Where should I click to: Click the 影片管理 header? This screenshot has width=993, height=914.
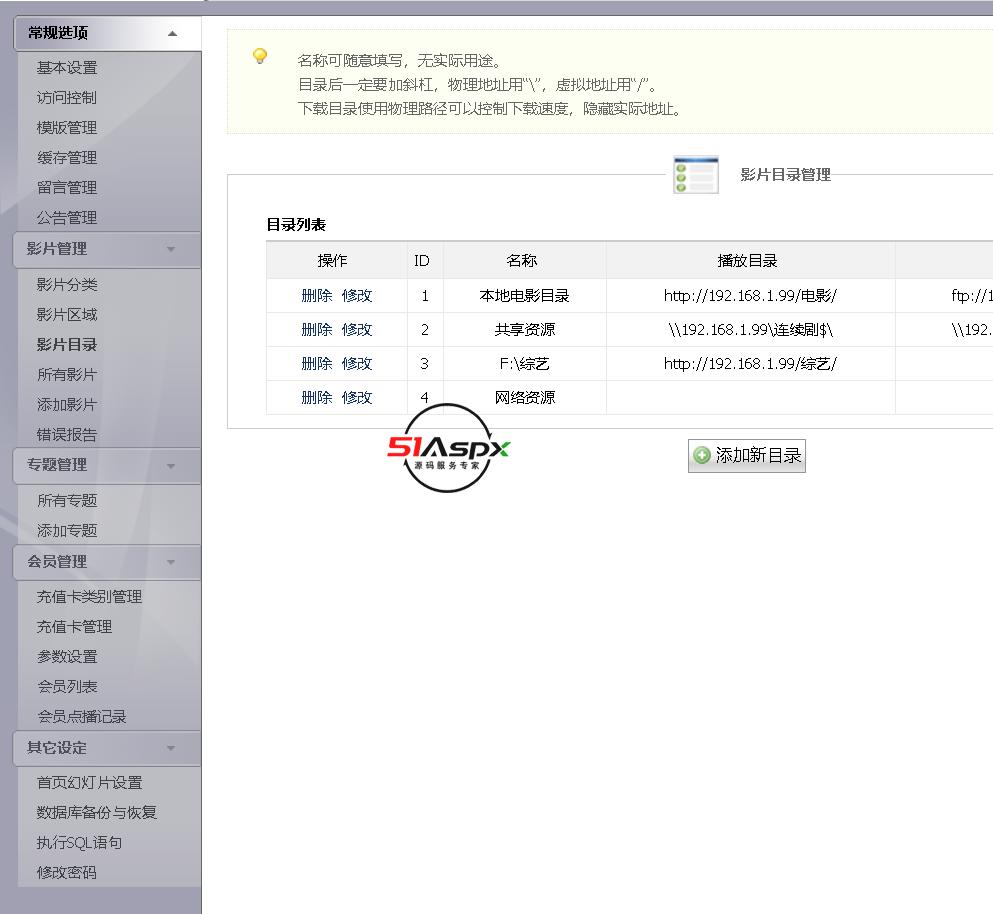click(x=107, y=250)
